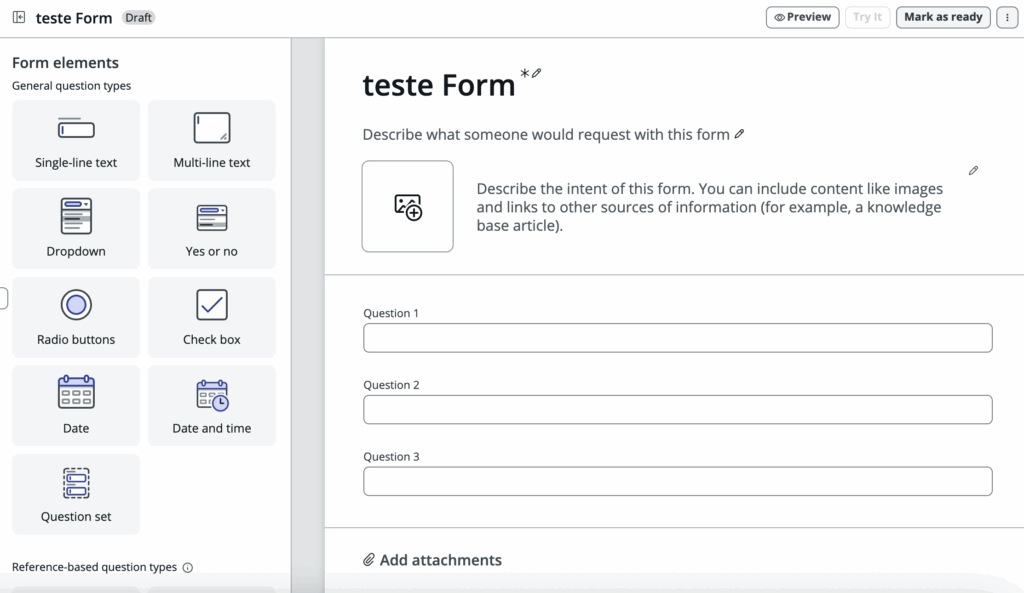This screenshot has height=593, width=1024.
Task: Select the Radio buttons element
Action: pyautogui.click(x=76, y=318)
